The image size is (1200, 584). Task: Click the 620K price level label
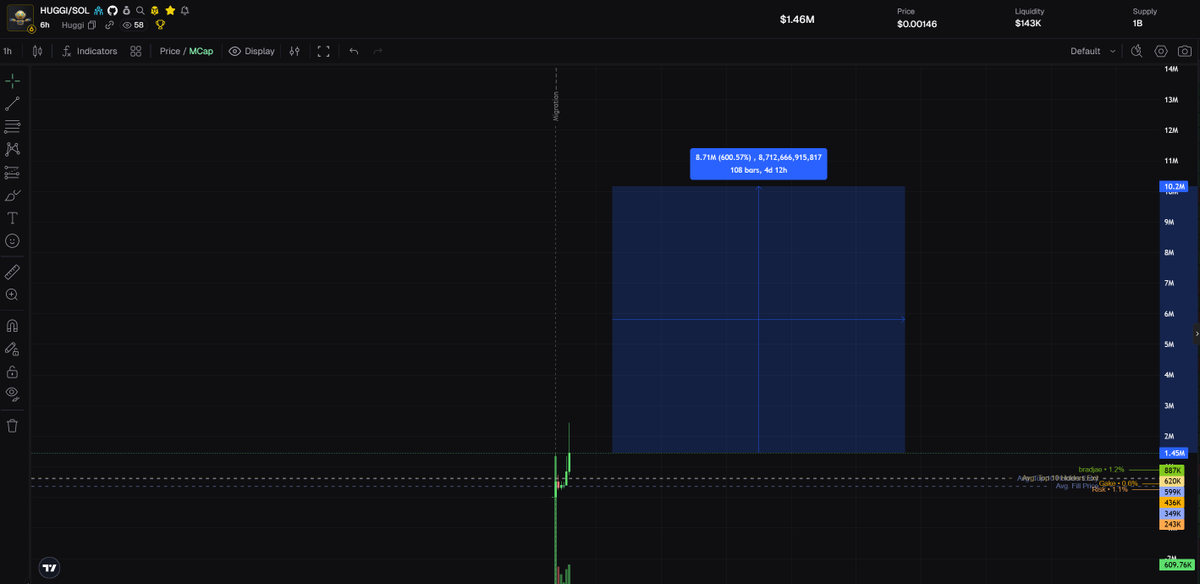click(1172, 481)
